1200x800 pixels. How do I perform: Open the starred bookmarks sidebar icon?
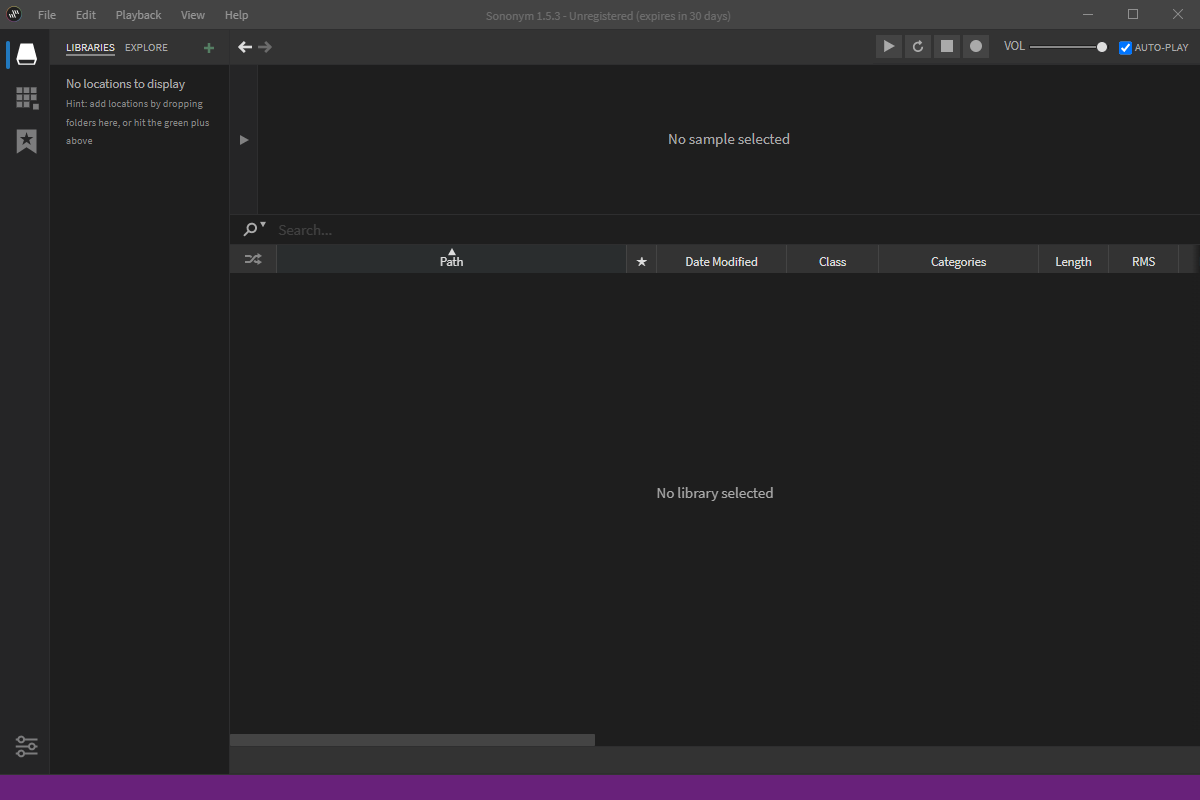point(26,141)
